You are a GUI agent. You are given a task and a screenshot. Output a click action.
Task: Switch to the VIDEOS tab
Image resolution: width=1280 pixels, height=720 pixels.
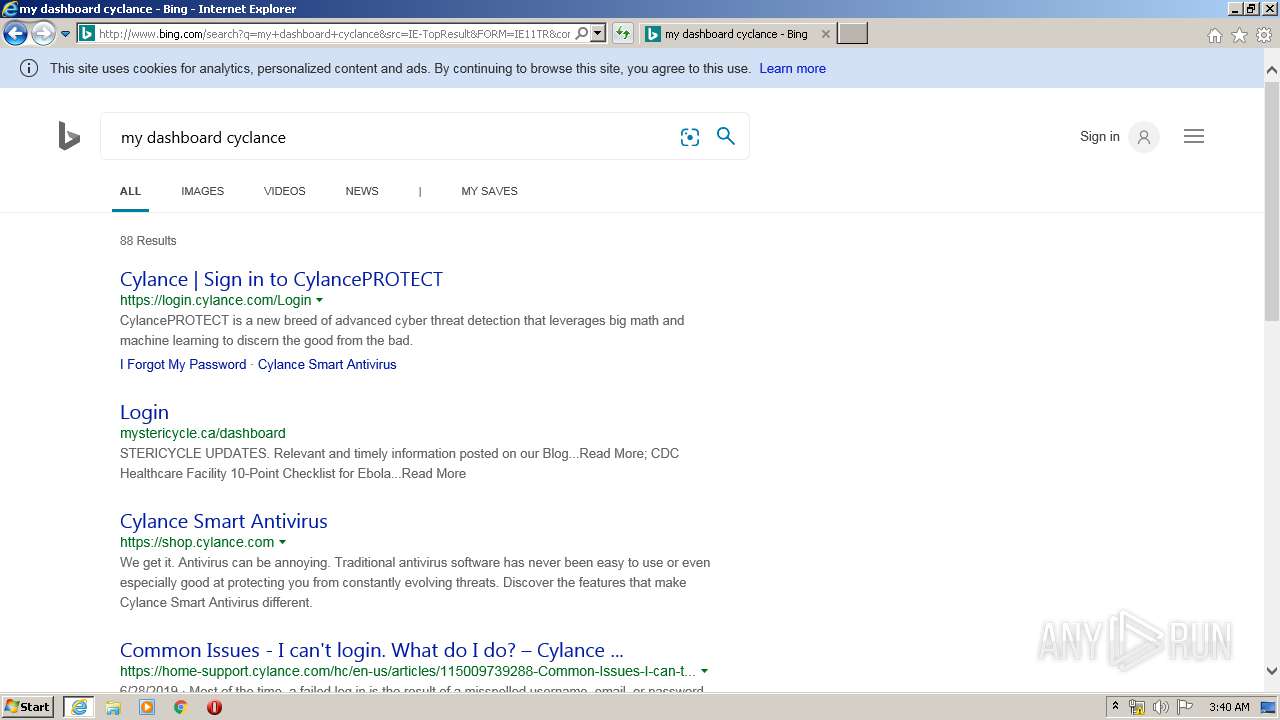pyautogui.click(x=284, y=191)
